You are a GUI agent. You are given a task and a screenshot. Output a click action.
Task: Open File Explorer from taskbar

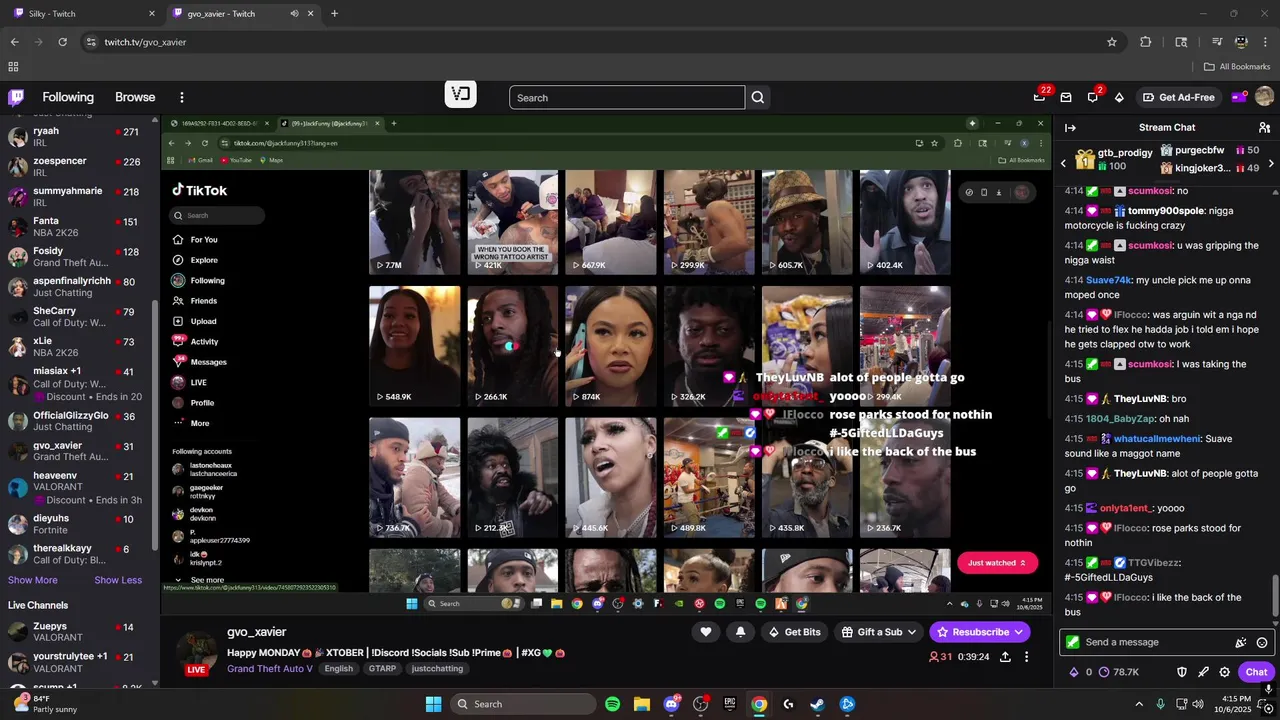(x=641, y=704)
